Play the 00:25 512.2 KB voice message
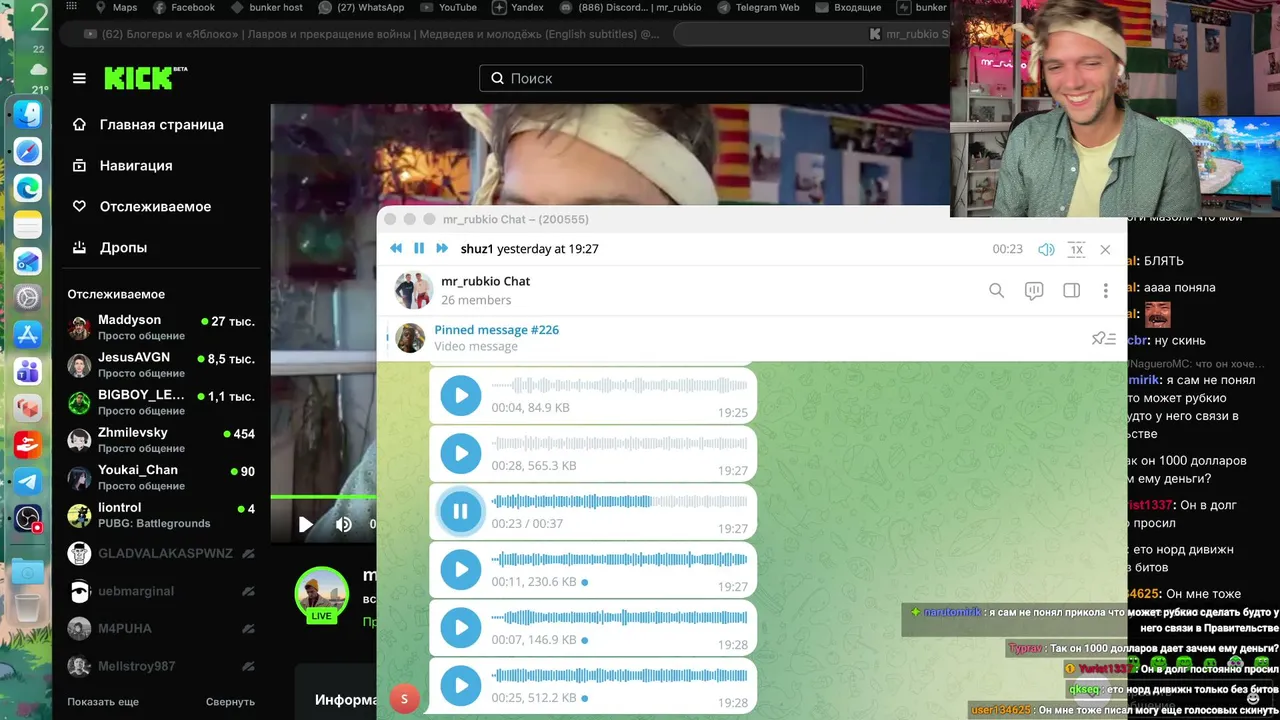The width and height of the screenshot is (1280, 720). click(x=461, y=685)
